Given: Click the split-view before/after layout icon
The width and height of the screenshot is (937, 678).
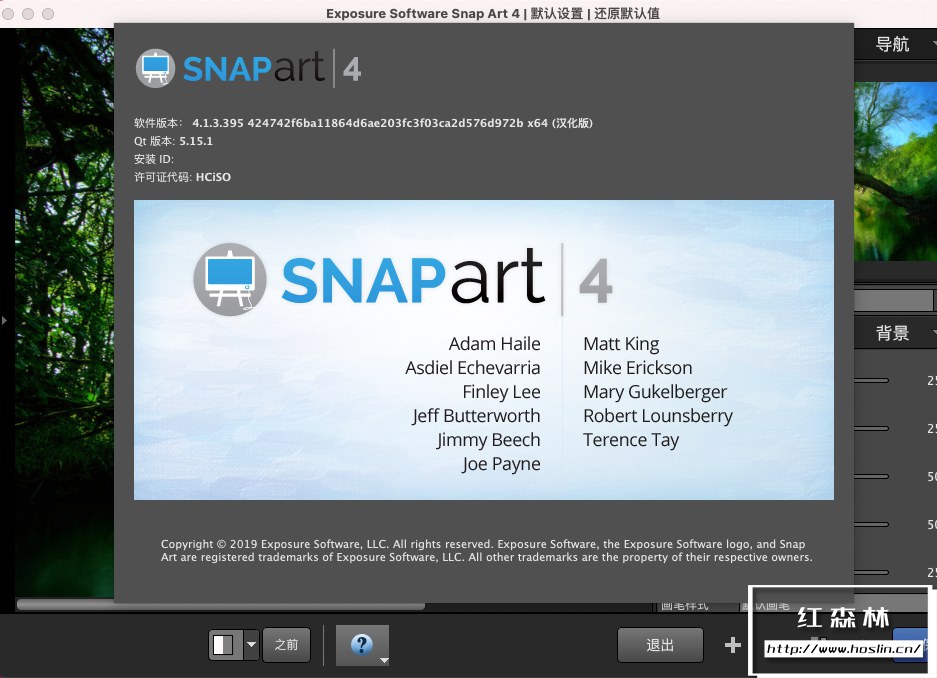Looking at the screenshot, I should pyautogui.click(x=224, y=645).
